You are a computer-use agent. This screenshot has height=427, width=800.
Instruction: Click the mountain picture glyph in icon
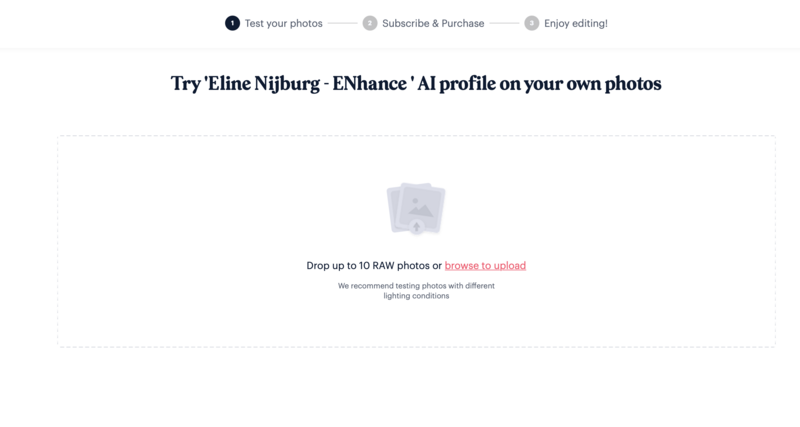(x=421, y=208)
